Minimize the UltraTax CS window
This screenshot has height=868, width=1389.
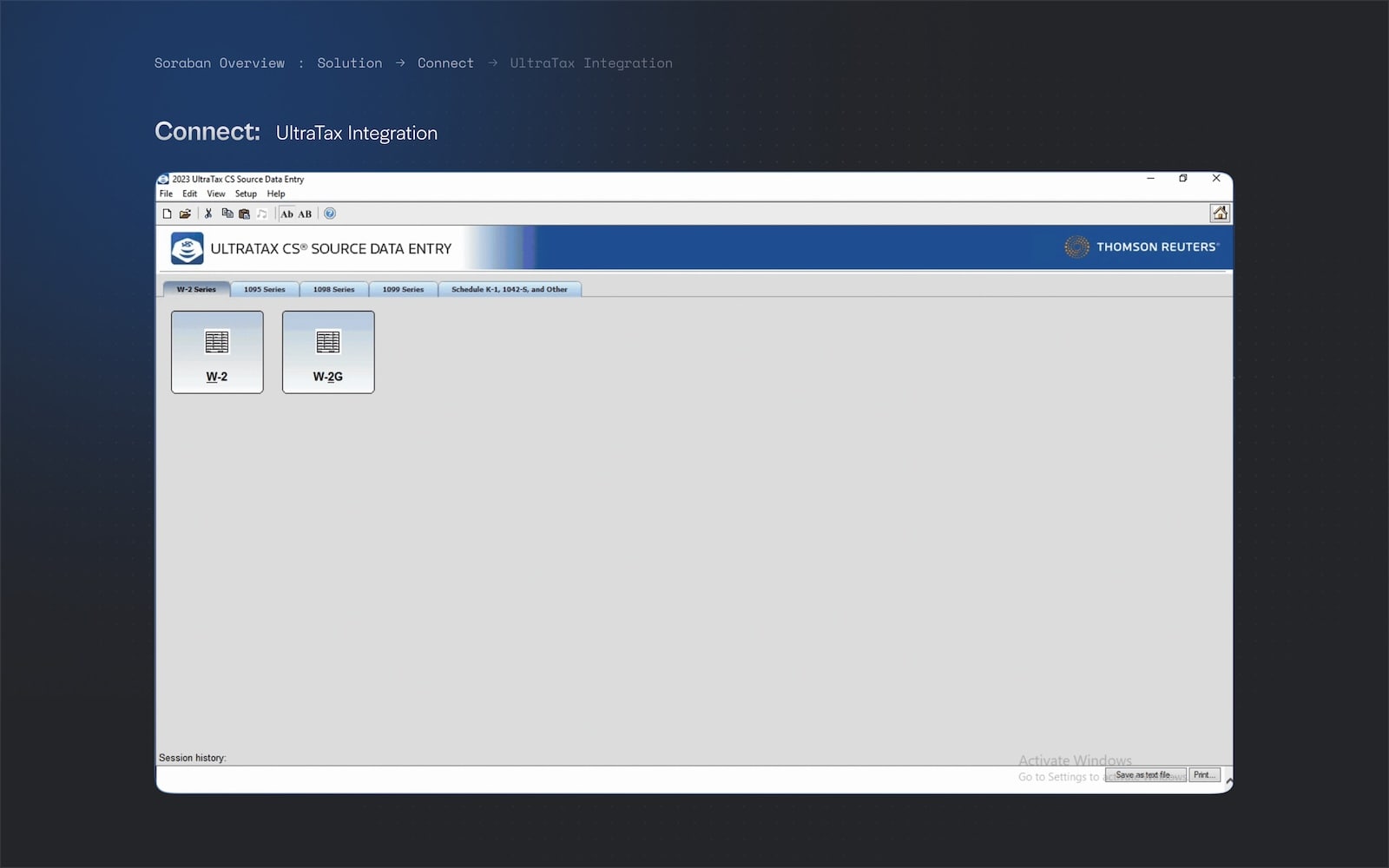pos(1150,179)
